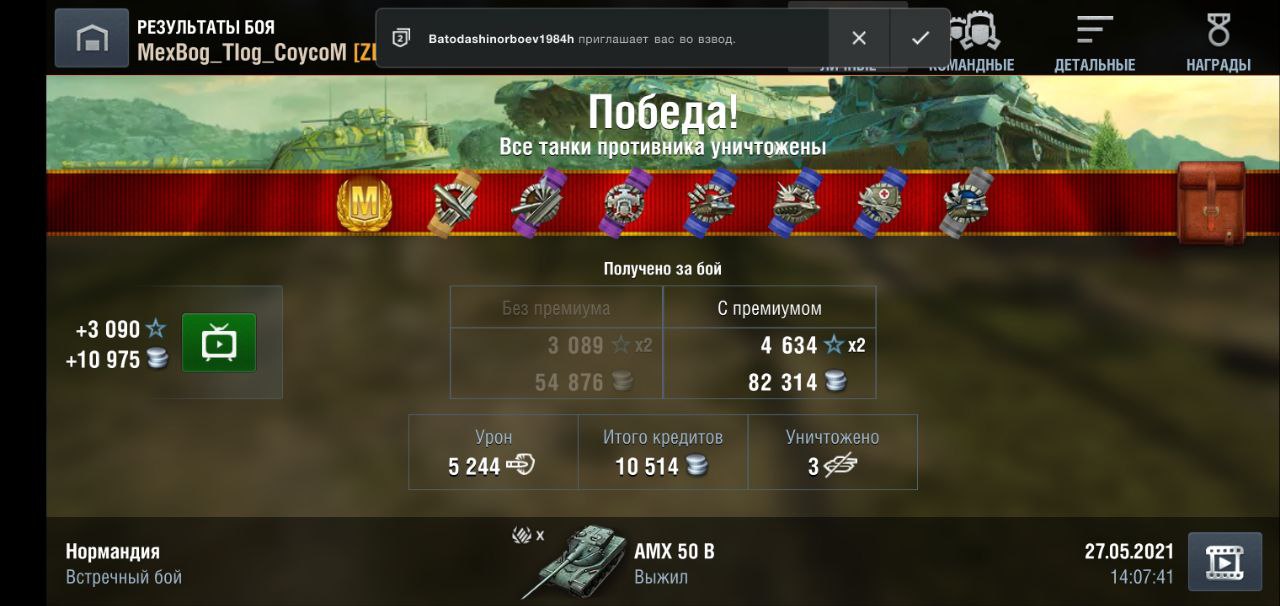This screenshot has width=1280, height=606.
Task: Open the garage home icon
Action: tap(91, 38)
